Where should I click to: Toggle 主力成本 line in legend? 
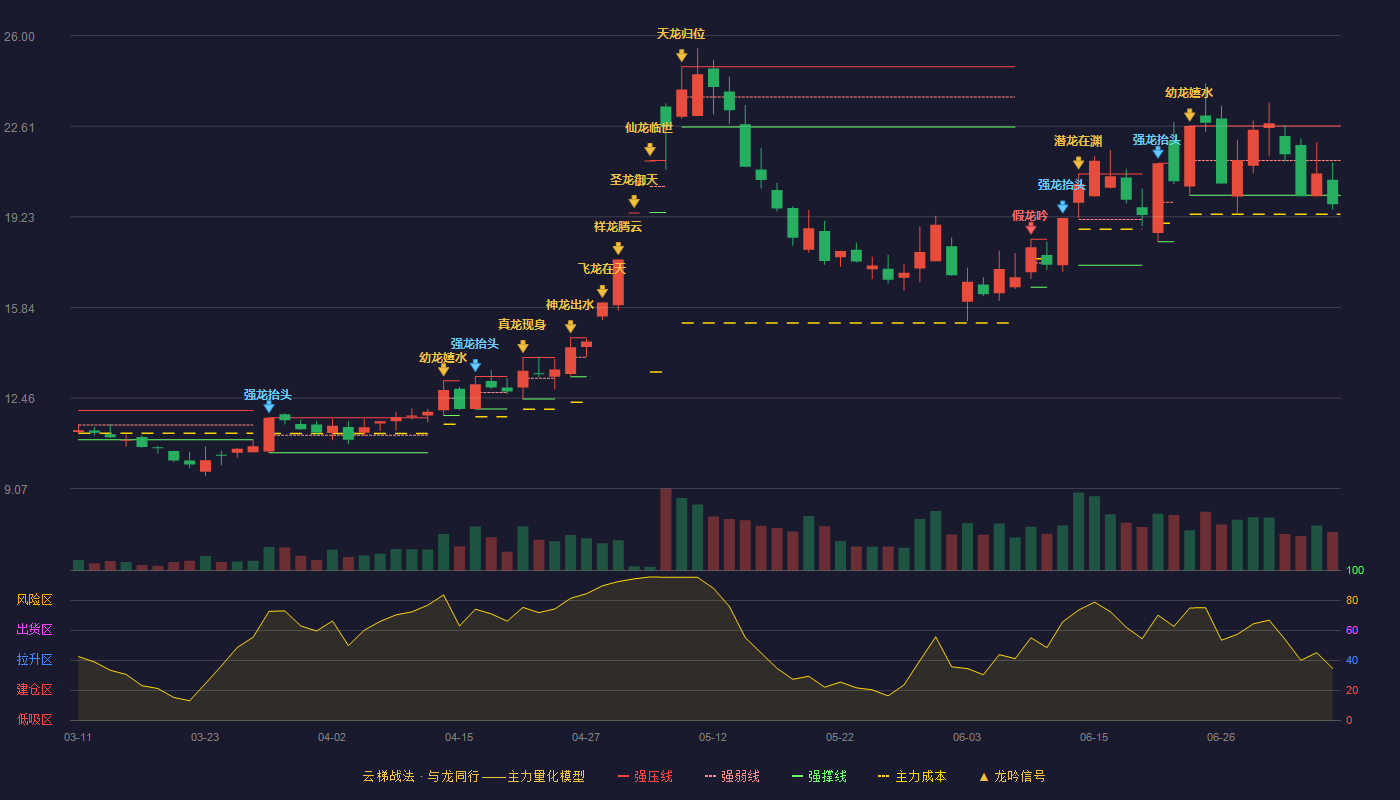pos(912,776)
